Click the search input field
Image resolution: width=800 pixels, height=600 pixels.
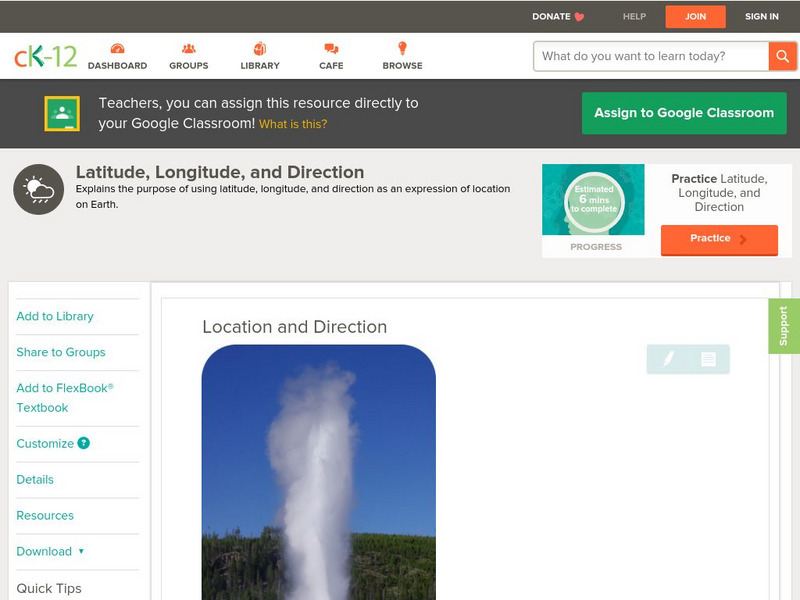(x=650, y=56)
